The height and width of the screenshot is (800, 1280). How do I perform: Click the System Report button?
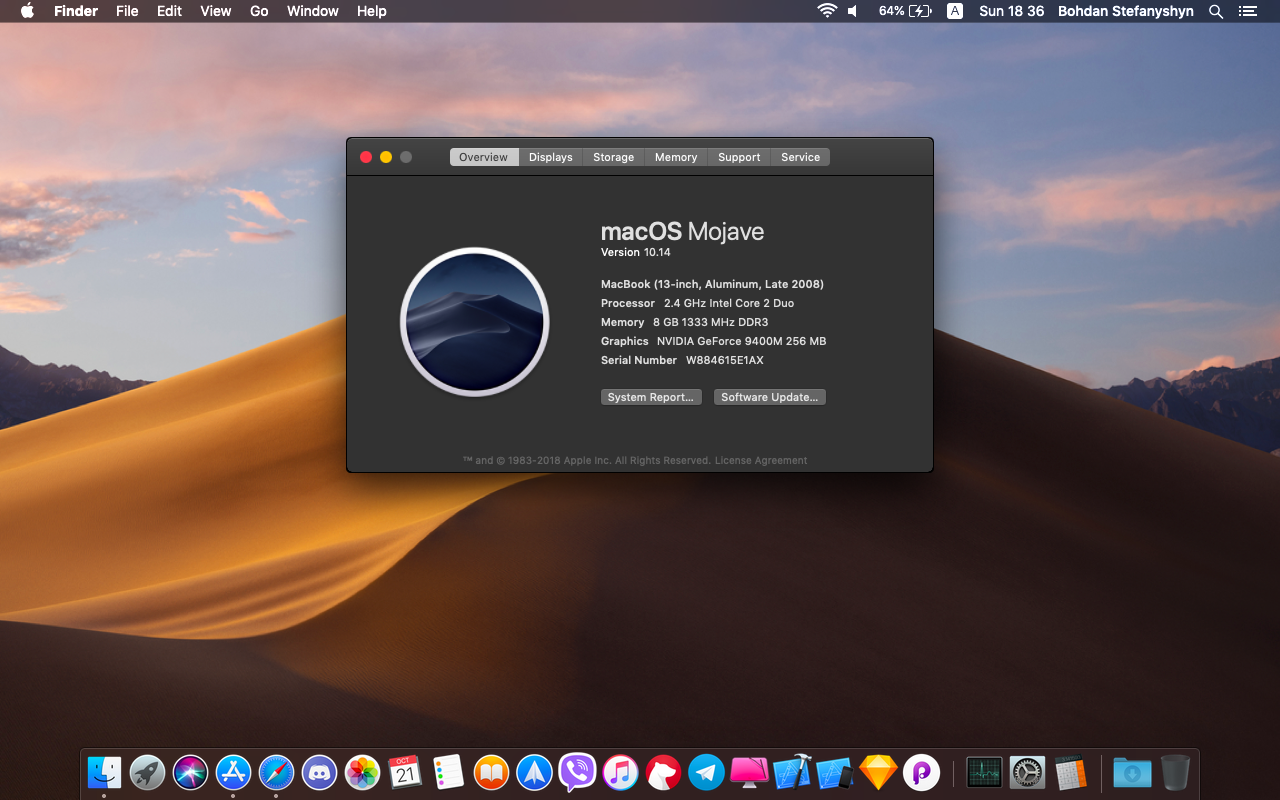tap(651, 397)
